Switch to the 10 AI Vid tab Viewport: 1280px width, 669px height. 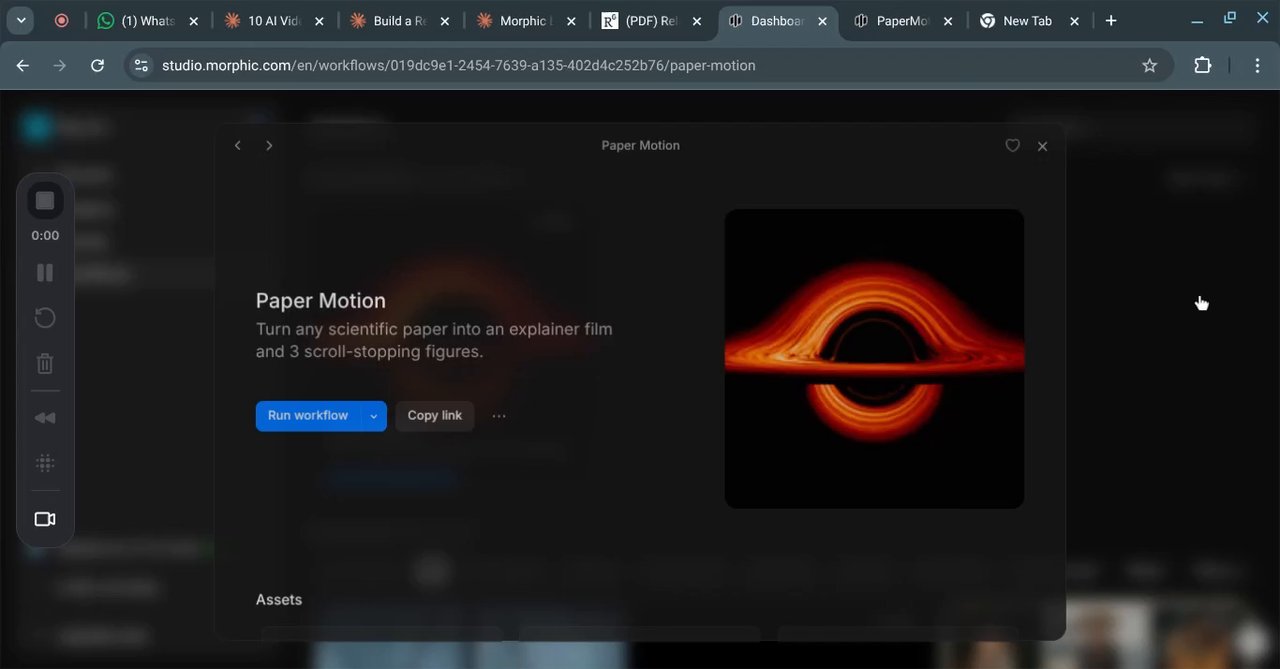[x=273, y=21]
